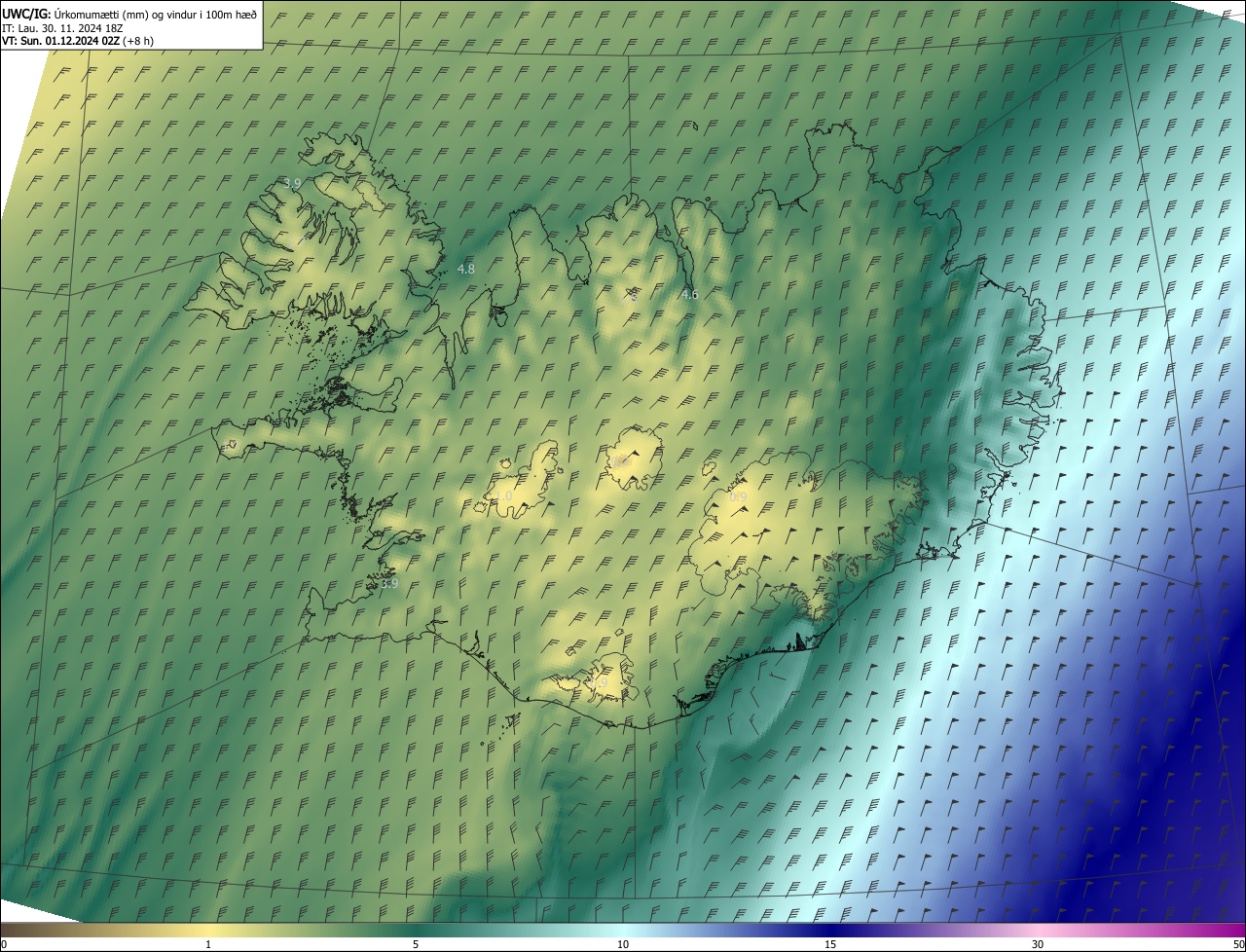This screenshot has height=952, width=1246.
Task: Click the 3.9 value label on the Westfjords peninsula
Action: [x=292, y=183]
